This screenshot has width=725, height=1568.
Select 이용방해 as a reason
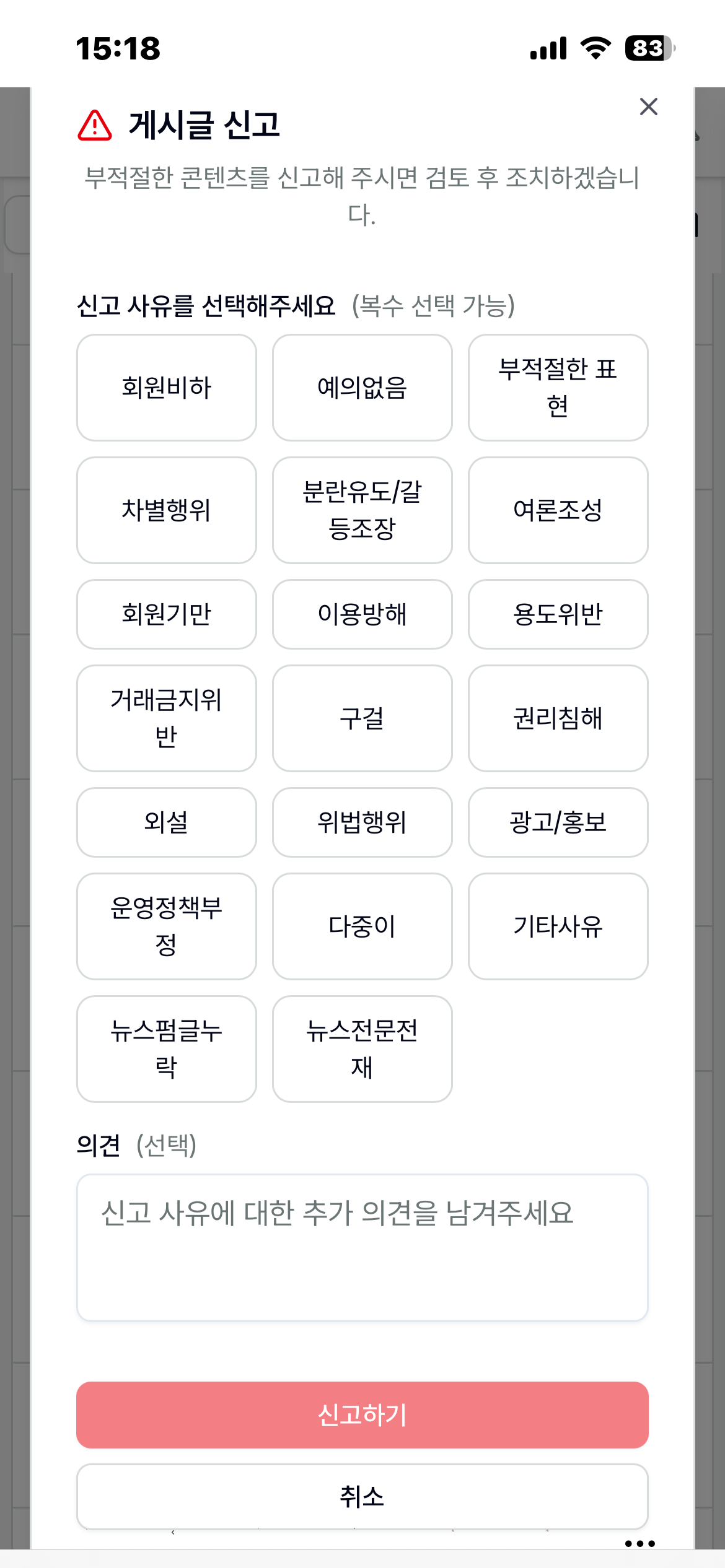coord(362,614)
